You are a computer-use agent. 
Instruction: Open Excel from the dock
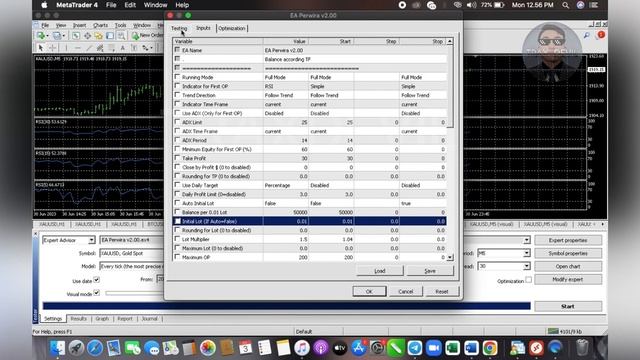(x=452, y=348)
